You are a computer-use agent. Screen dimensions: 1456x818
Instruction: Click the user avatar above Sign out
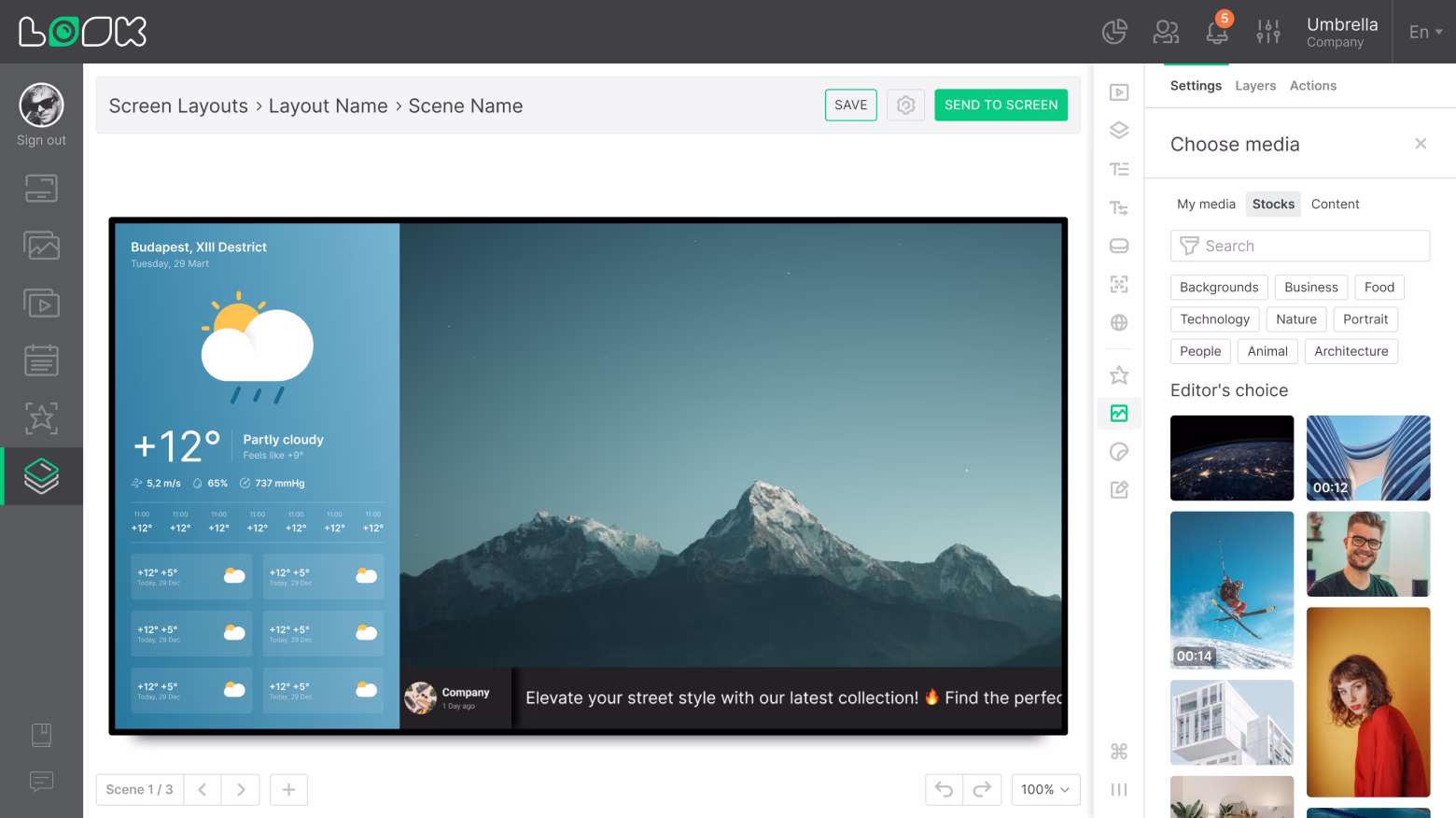pos(41,105)
